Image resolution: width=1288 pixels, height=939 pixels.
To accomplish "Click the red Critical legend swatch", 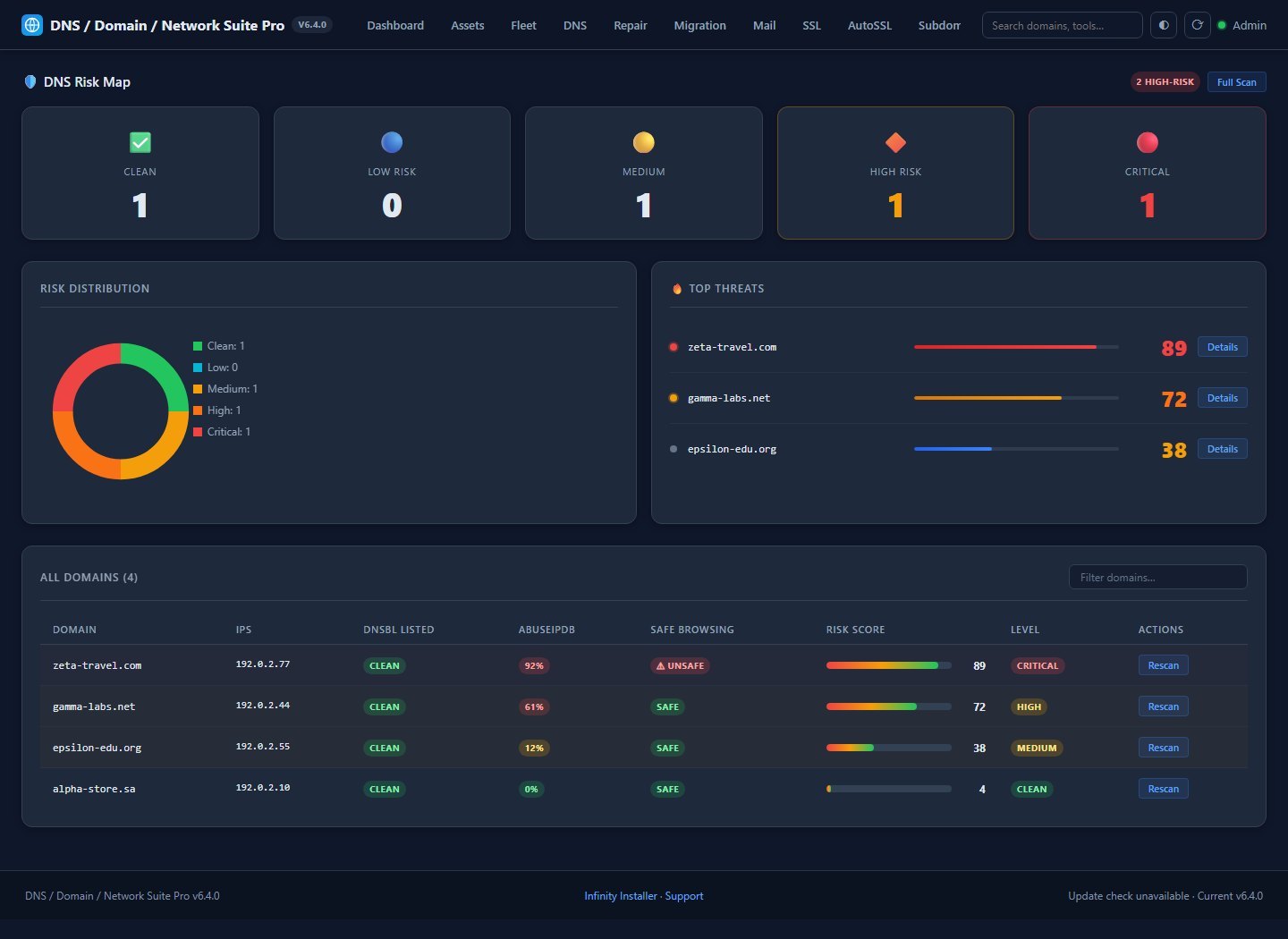I will (198, 432).
